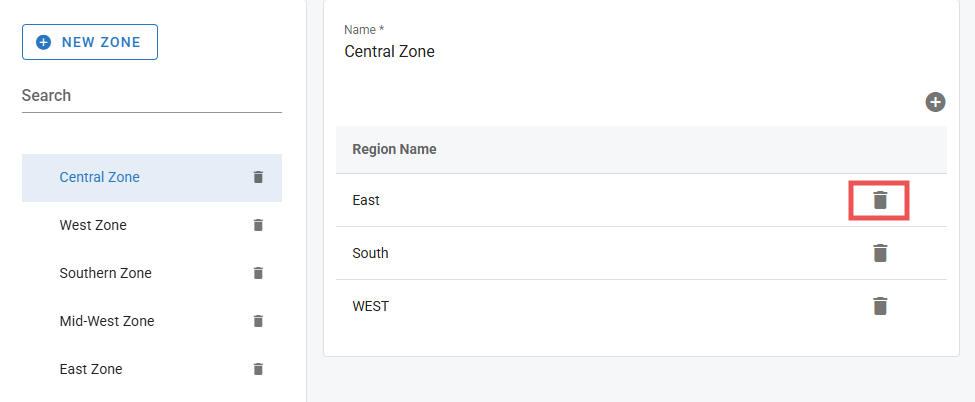Image resolution: width=975 pixels, height=402 pixels.
Task: Select the East region row text
Action: tap(366, 200)
